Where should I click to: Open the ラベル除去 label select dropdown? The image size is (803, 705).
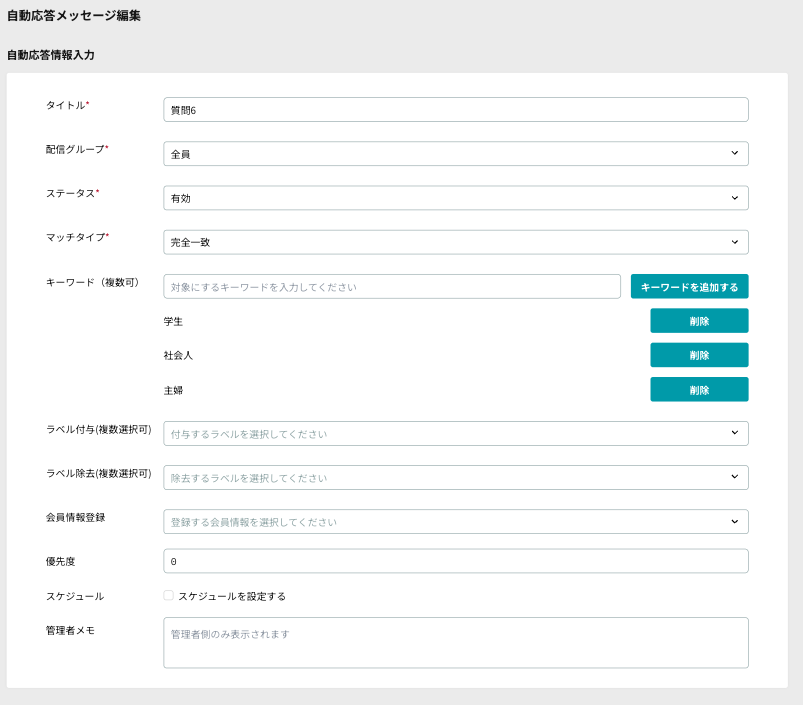click(x=455, y=477)
